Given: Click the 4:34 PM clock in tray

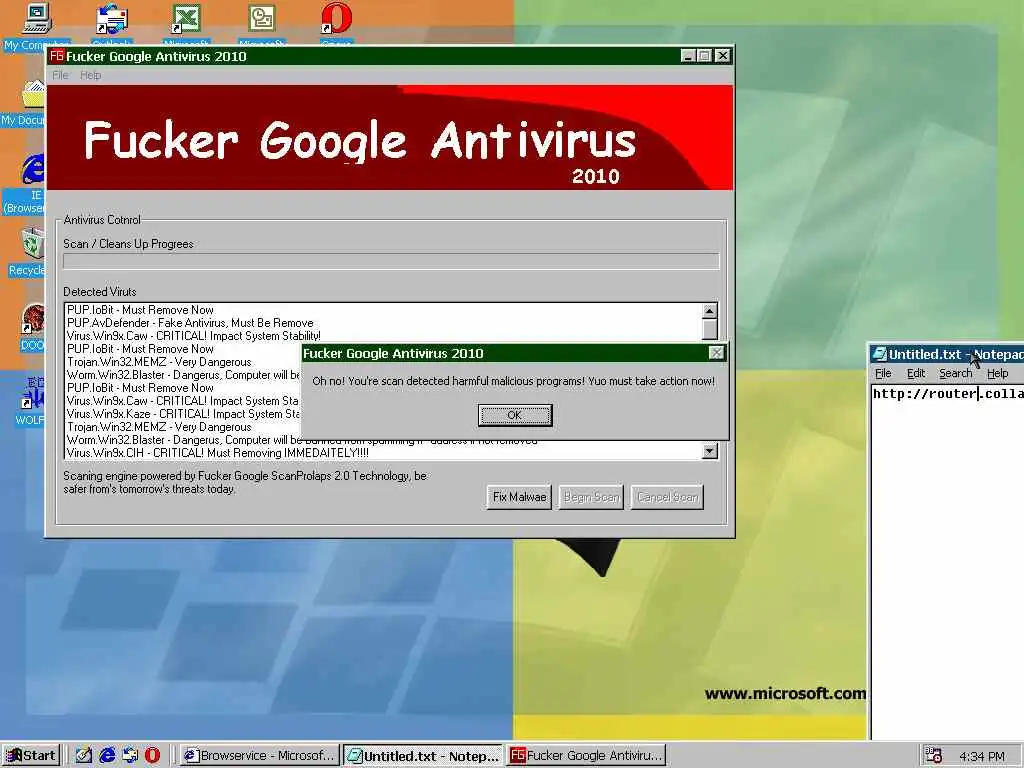Looking at the screenshot, I should [982, 756].
